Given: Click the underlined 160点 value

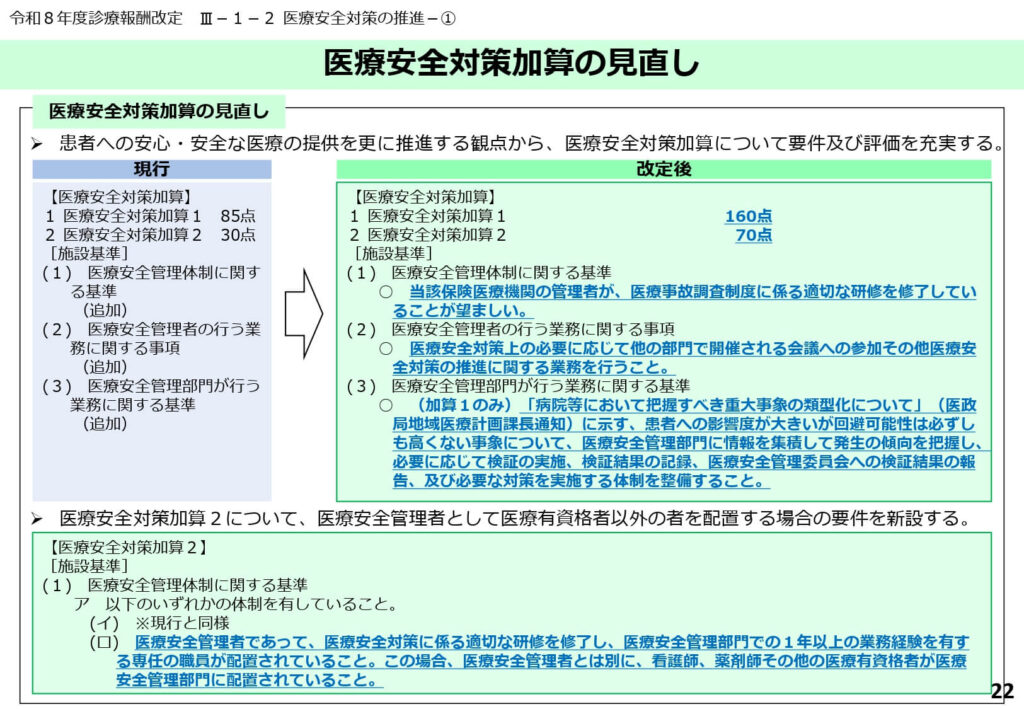Looking at the screenshot, I should point(748,216).
